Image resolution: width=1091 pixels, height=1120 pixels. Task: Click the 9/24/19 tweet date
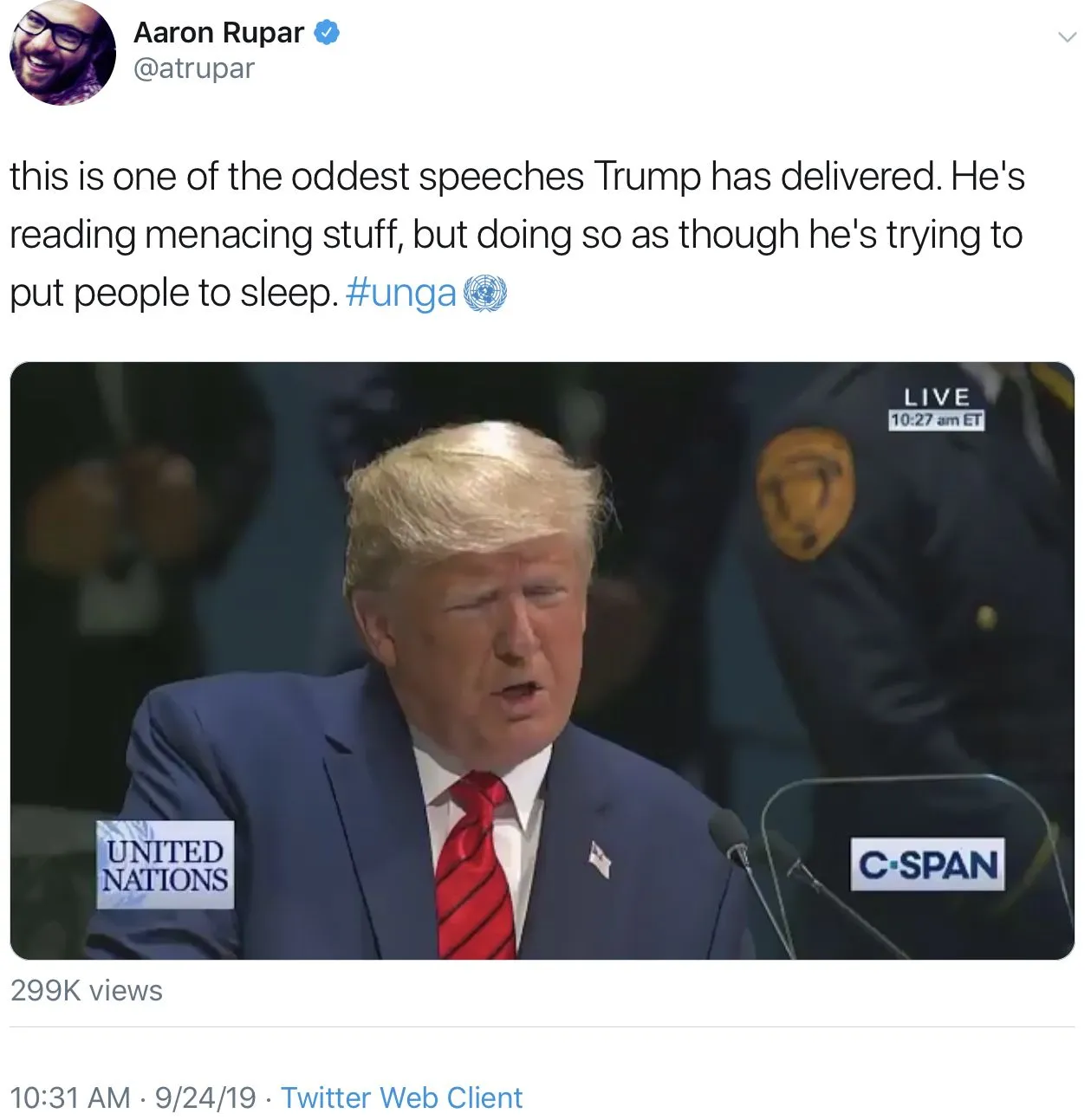click(205, 1097)
